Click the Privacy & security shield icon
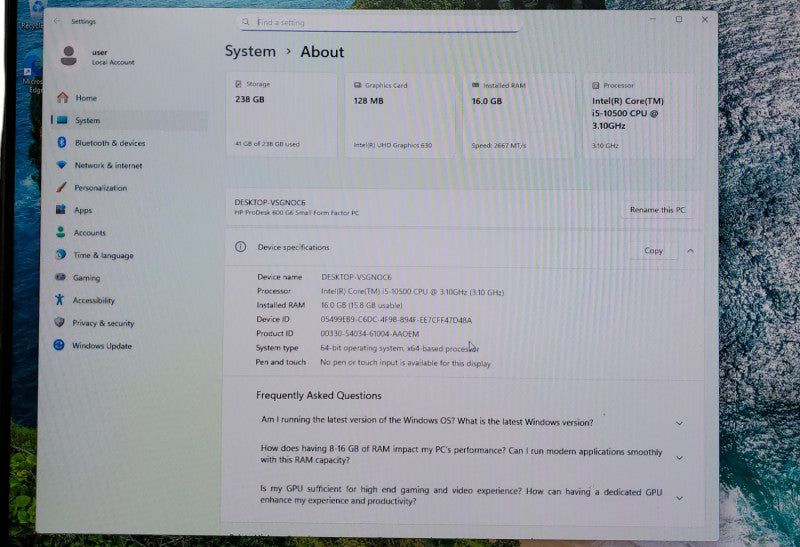The height and width of the screenshot is (547, 800). [x=59, y=322]
